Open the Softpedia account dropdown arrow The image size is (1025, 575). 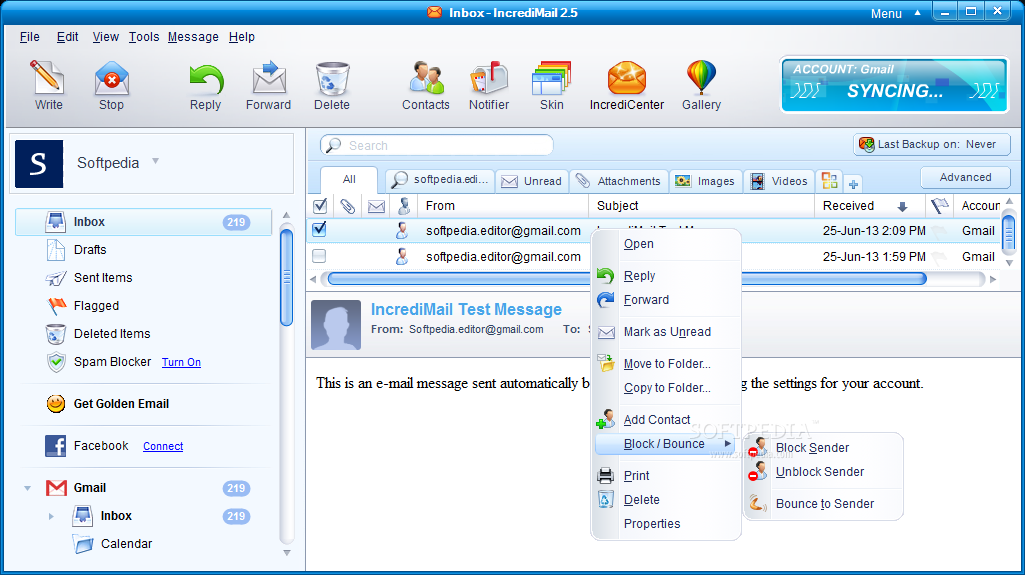156,161
